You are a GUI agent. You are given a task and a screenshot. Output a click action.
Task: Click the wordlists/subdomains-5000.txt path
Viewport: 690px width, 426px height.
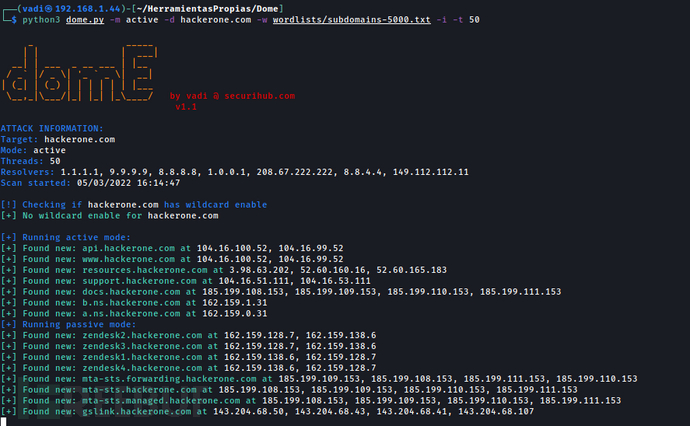click(352, 20)
